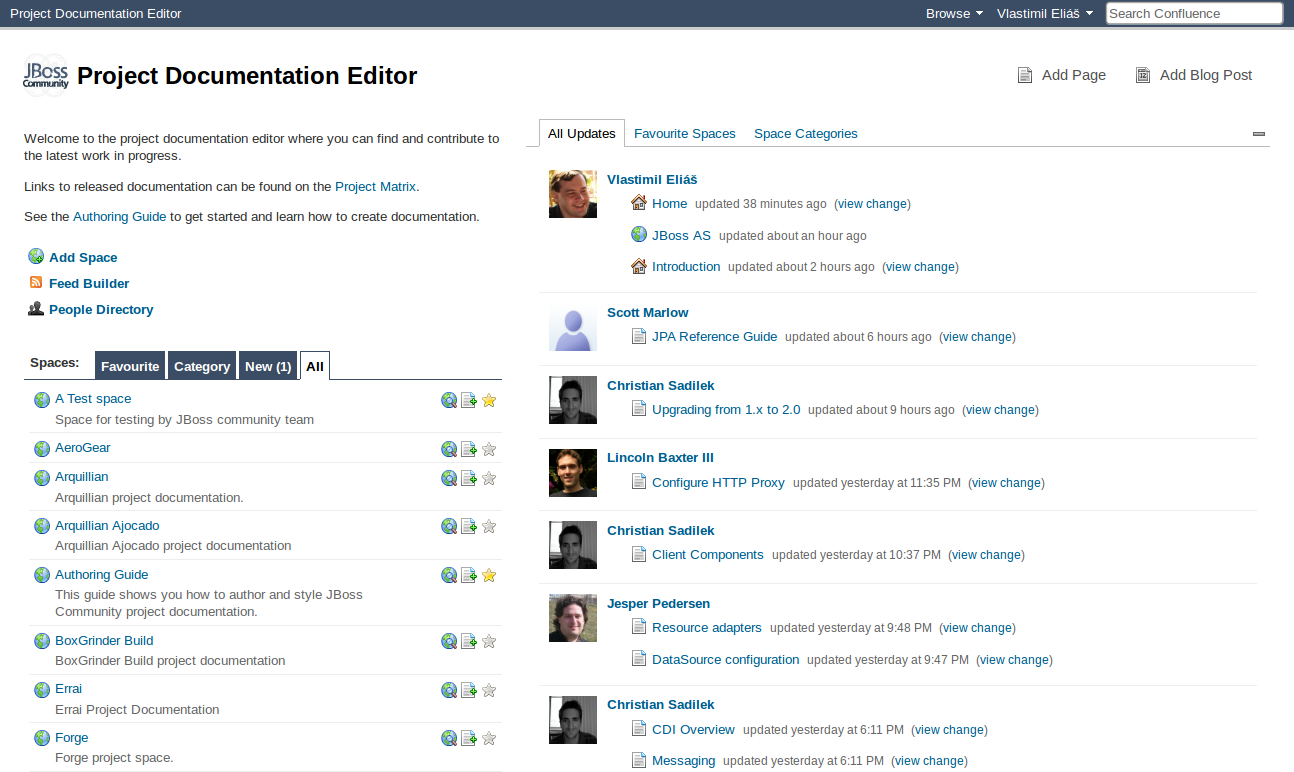
Task: Click Jesper Pedersen profile photo
Action: tap(573, 618)
